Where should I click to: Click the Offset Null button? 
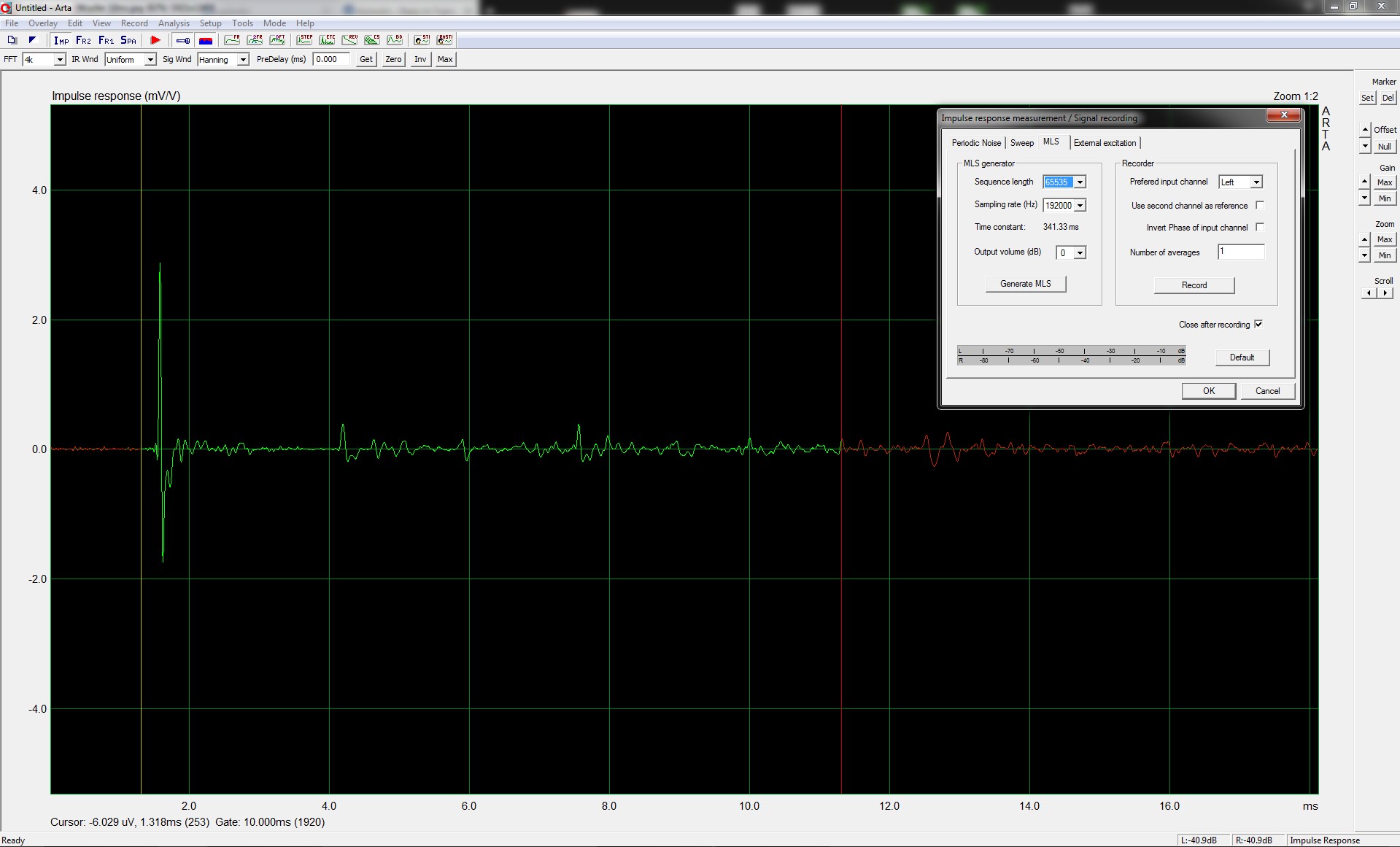1385,147
